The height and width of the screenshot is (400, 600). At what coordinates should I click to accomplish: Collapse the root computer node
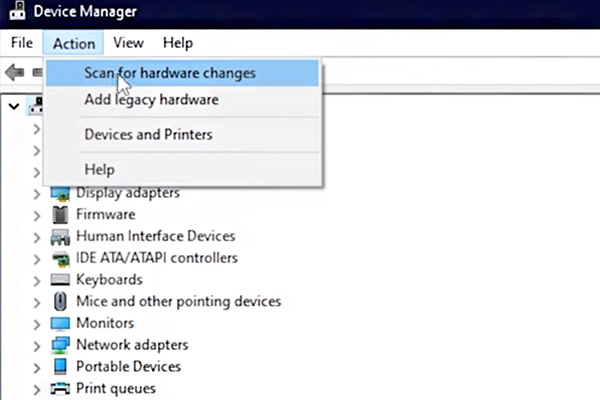coord(14,106)
